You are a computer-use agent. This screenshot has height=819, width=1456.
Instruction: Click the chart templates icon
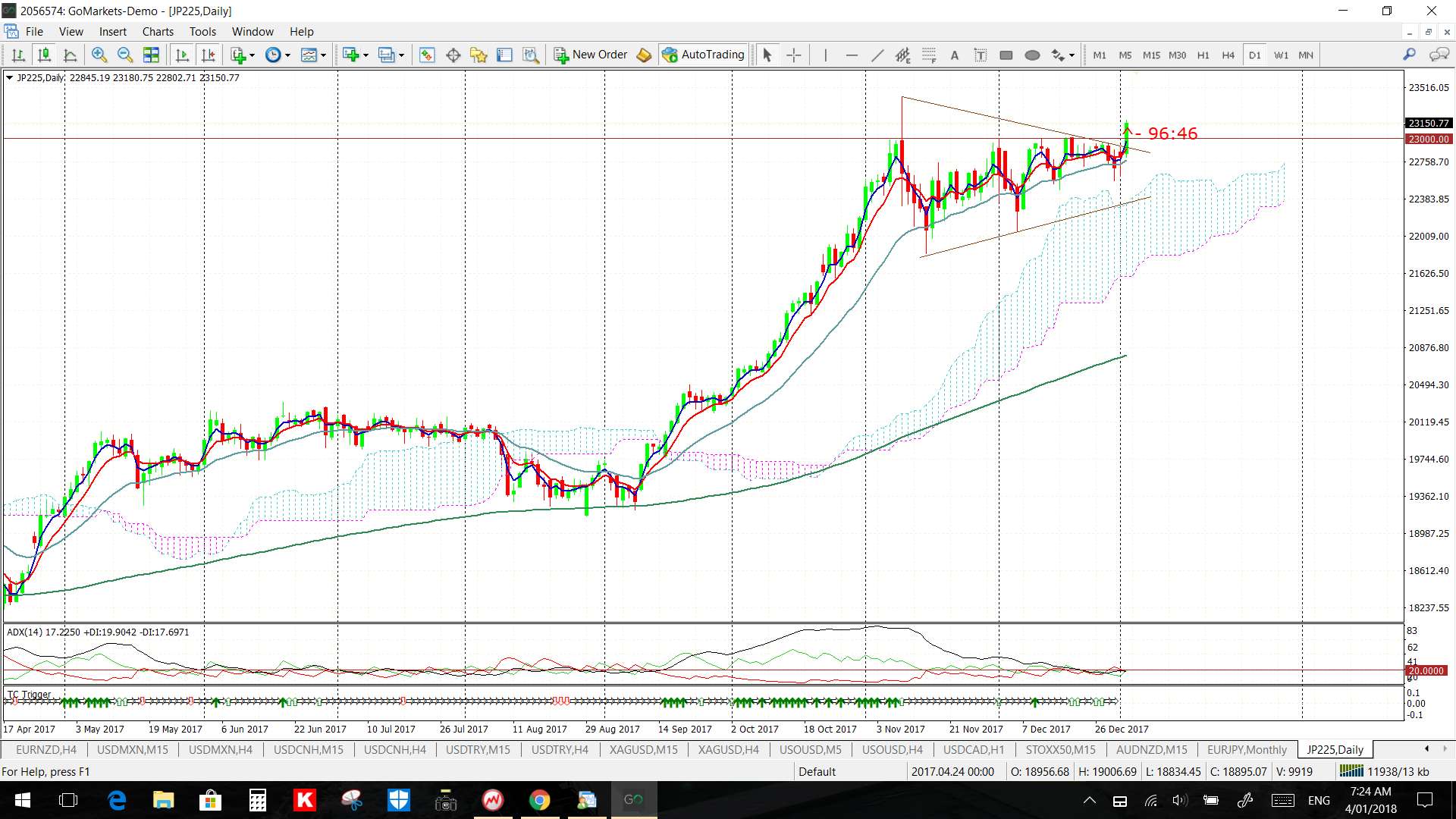point(309,55)
